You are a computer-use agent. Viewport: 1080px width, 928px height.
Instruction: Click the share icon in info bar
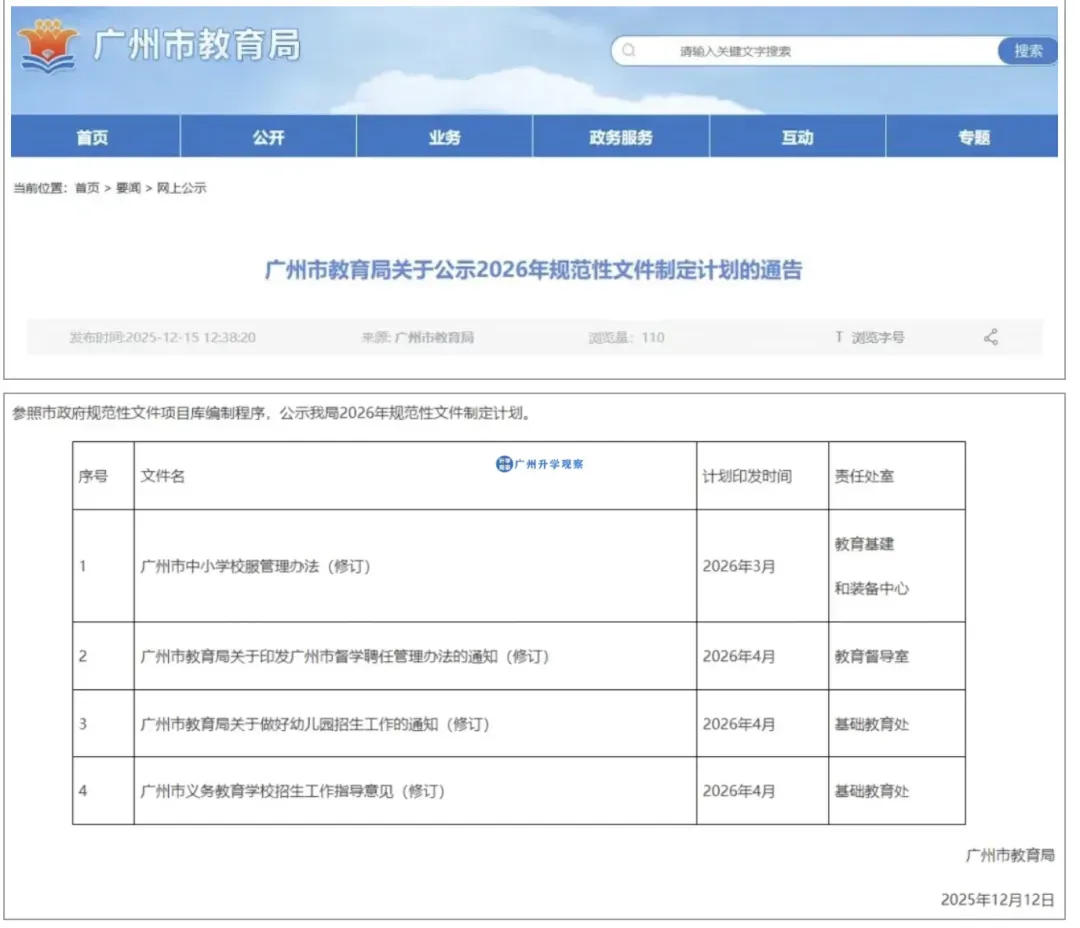tap(990, 338)
